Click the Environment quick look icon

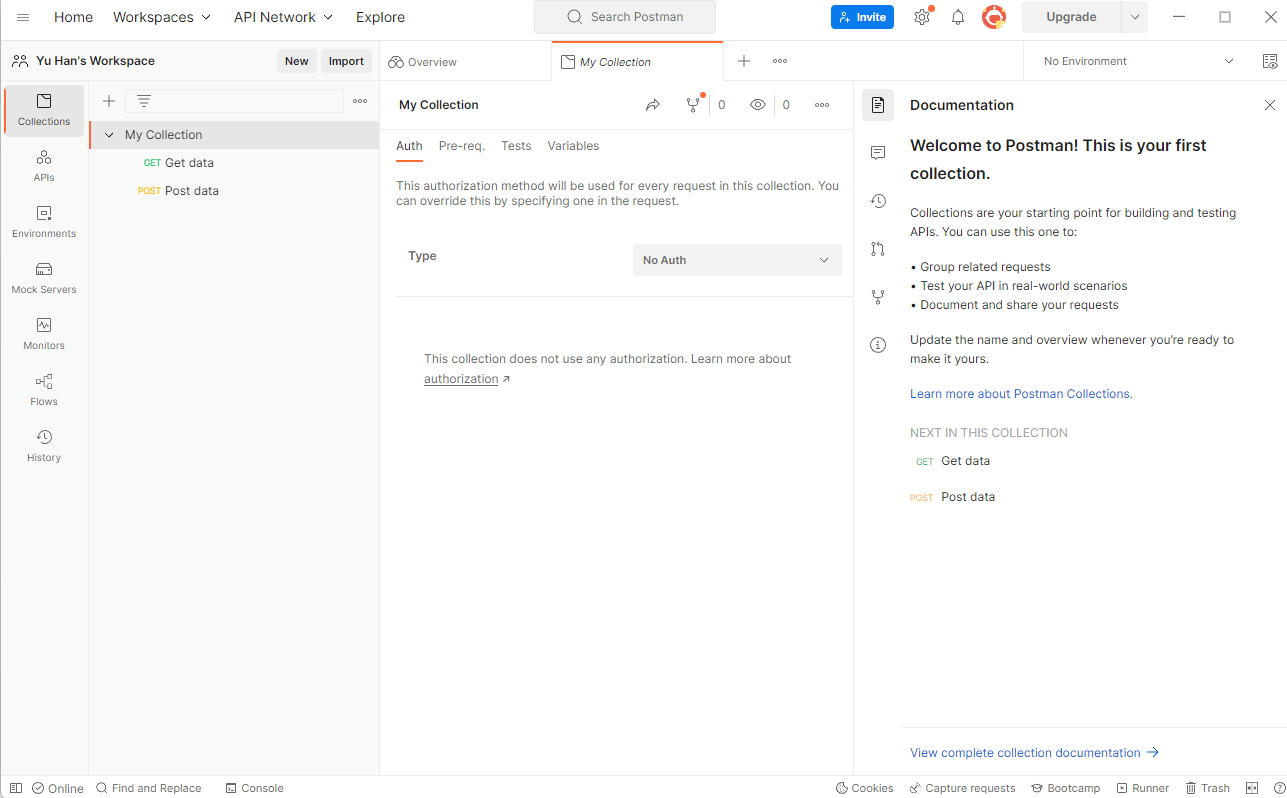coord(1270,61)
